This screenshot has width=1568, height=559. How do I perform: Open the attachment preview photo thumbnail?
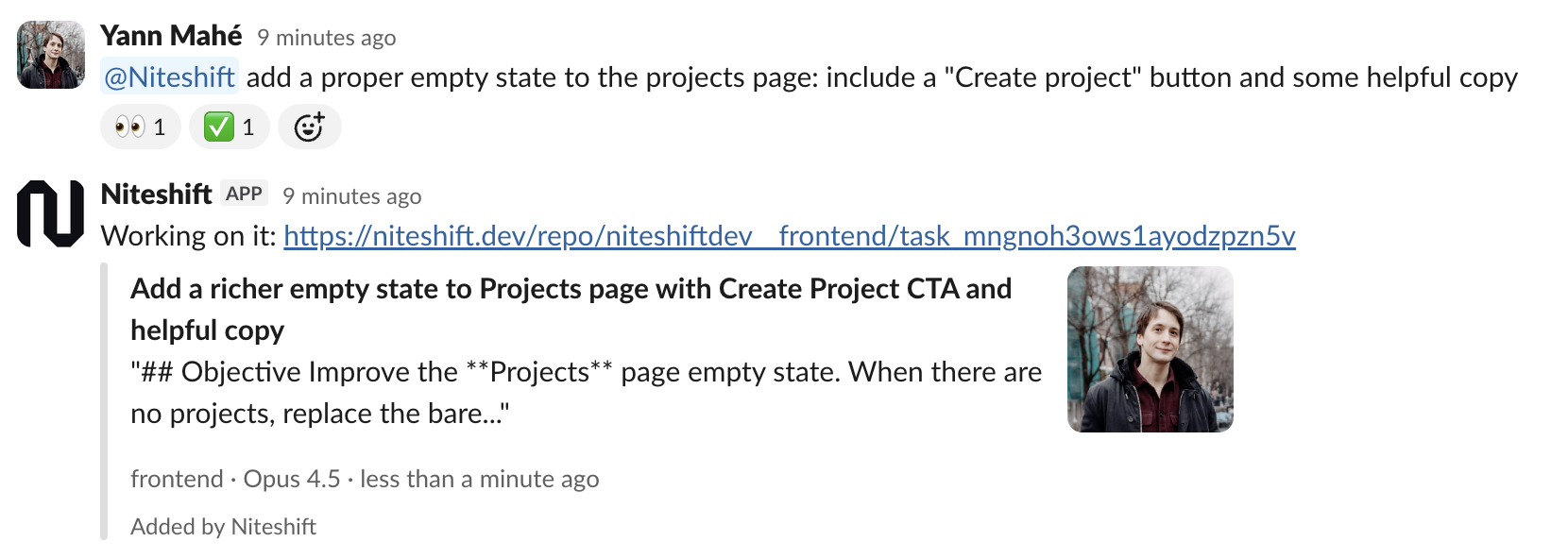(1150, 349)
